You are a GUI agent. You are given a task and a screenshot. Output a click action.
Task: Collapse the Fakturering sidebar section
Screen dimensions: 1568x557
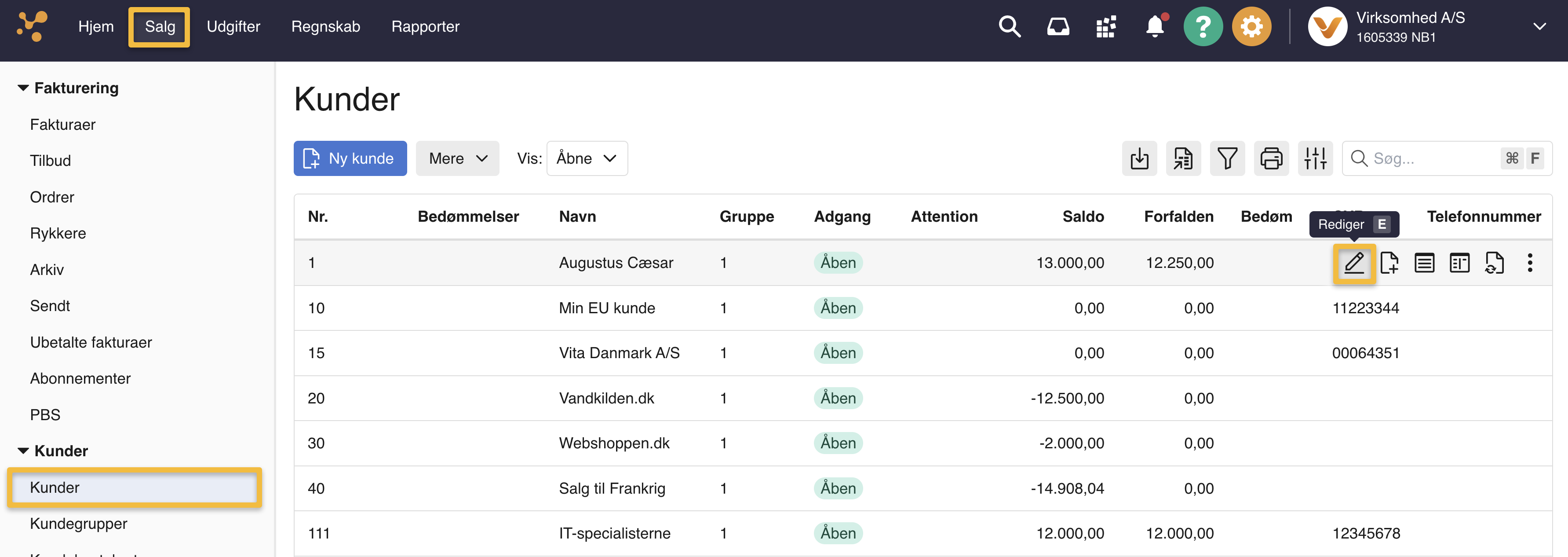23,88
